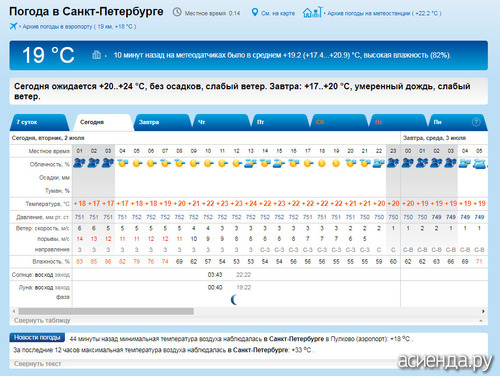Click the Новости погоды label
The height and width of the screenshot is (376, 500).
37,337
